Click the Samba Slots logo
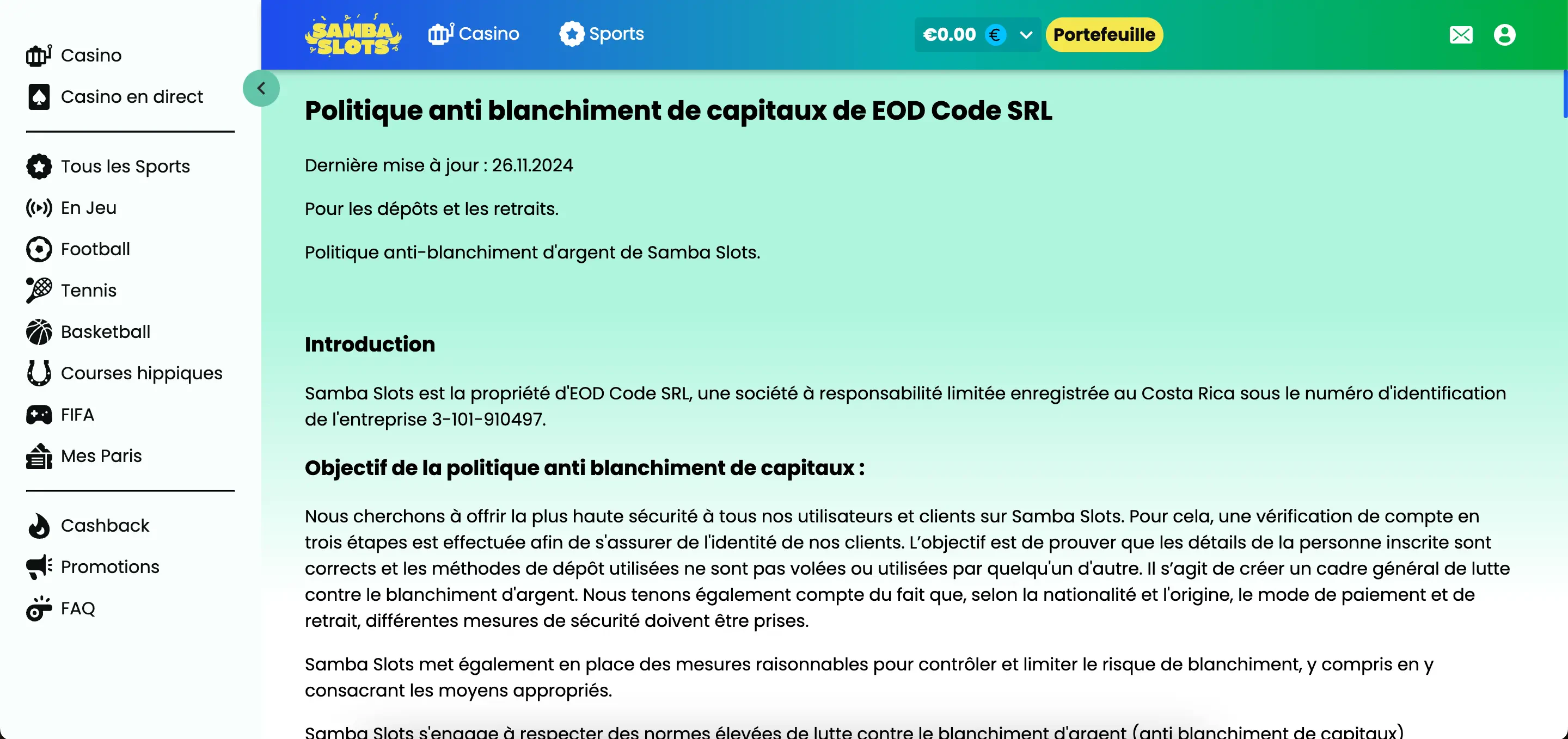 (x=353, y=35)
